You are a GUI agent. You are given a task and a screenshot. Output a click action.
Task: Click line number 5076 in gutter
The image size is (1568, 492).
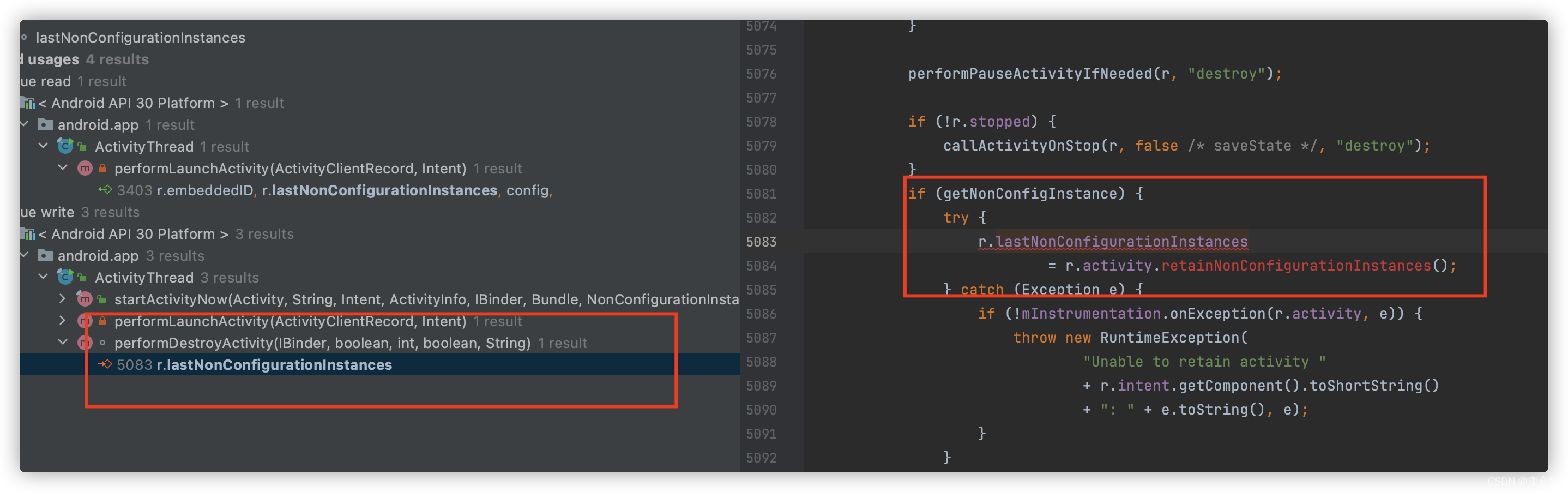click(761, 74)
